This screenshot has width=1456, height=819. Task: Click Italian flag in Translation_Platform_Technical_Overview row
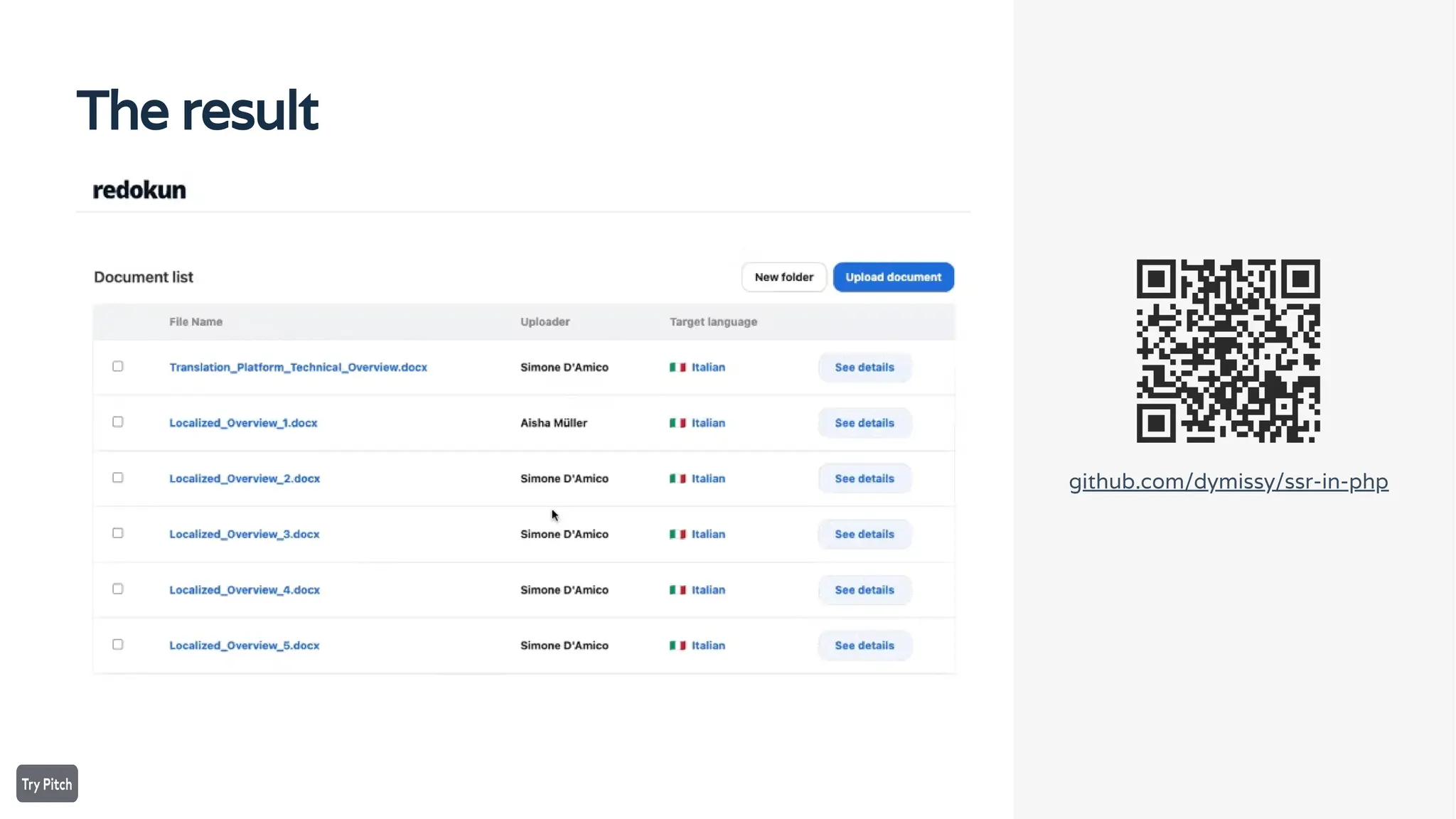coord(678,368)
